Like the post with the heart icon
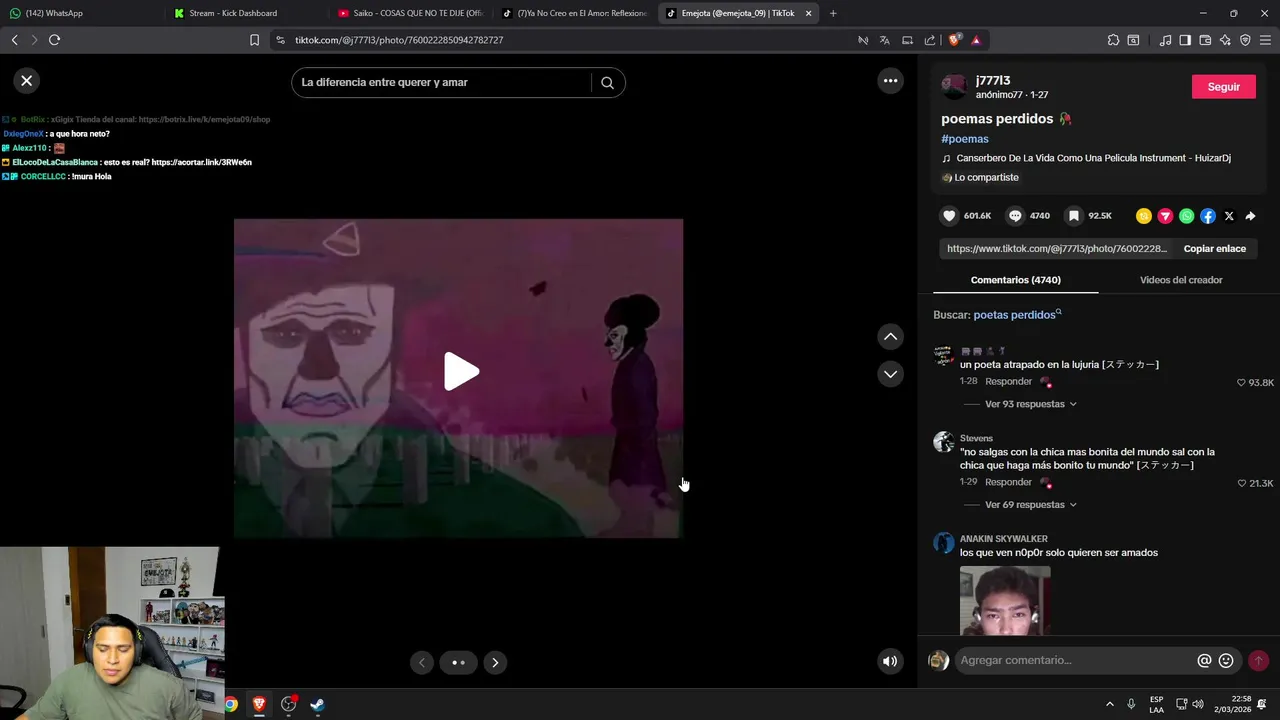 (x=950, y=216)
